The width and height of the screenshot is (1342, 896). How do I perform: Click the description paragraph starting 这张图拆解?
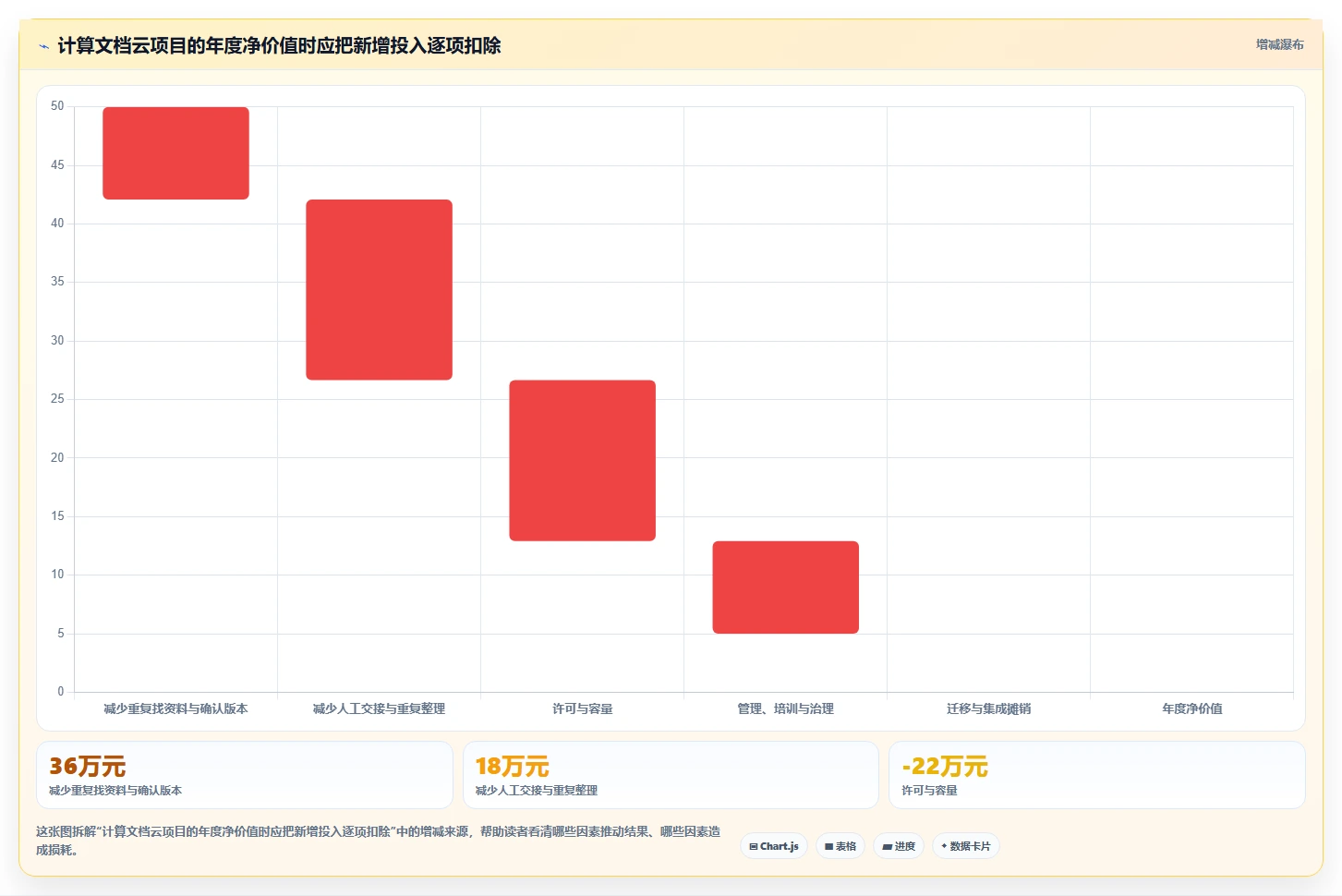[379, 841]
